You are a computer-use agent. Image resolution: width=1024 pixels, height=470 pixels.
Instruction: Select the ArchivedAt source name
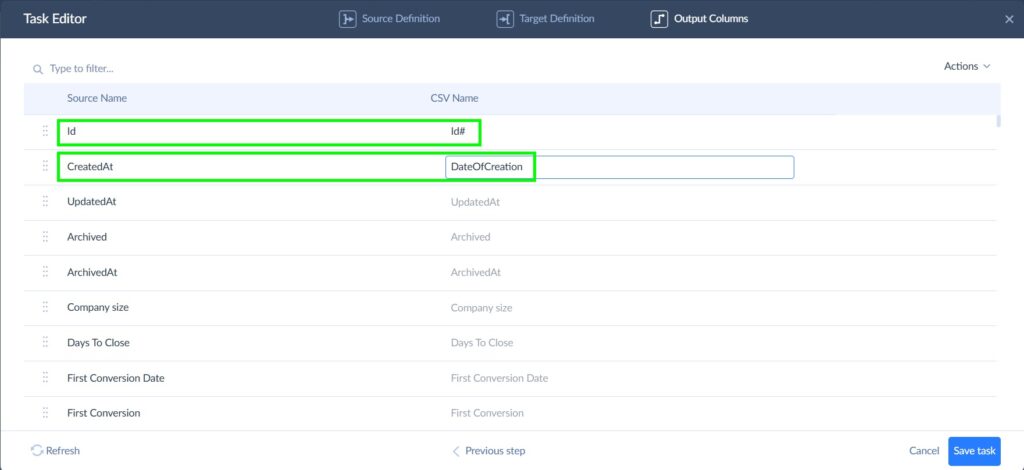pos(92,272)
